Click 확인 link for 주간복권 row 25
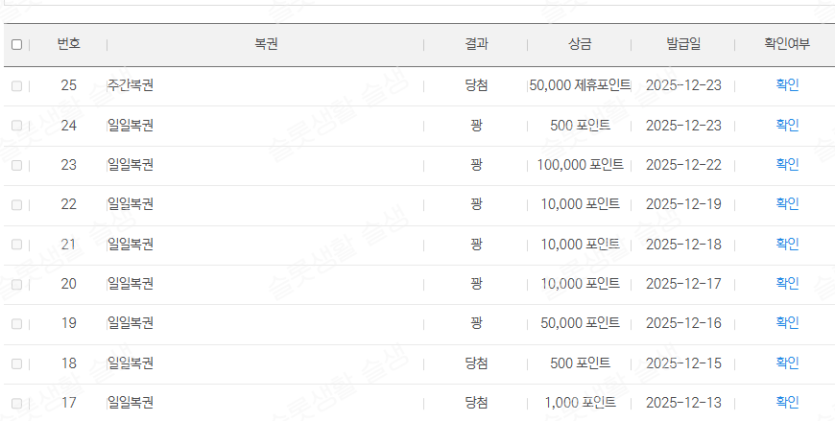Screen dimensions: 835x421 click(787, 85)
